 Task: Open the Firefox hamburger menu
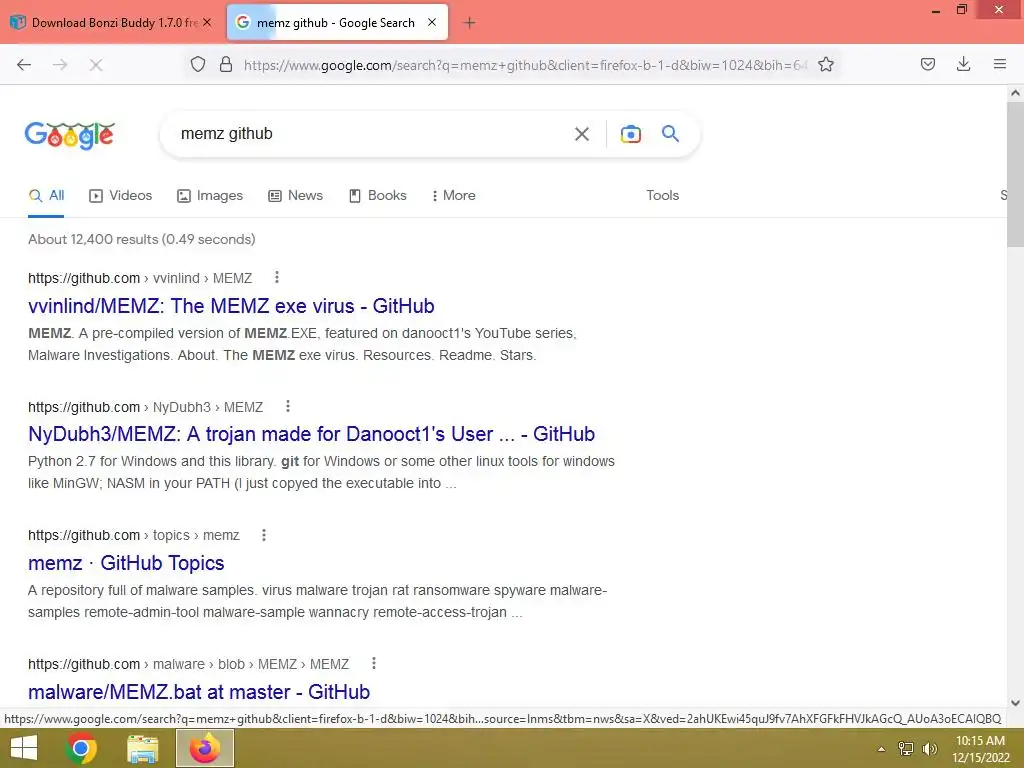(x=1000, y=64)
